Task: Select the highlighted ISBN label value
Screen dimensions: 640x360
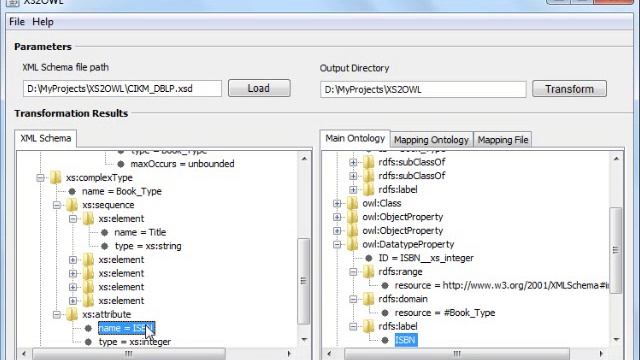Action: (x=406, y=340)
